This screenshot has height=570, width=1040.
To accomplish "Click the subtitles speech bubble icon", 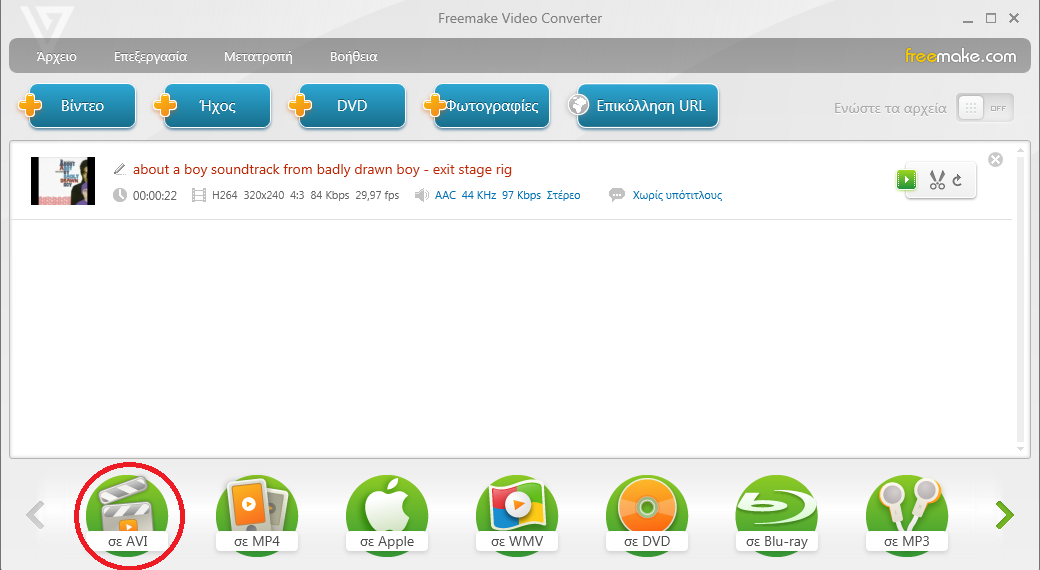I will pyautogui.click(x=617, y=195).
